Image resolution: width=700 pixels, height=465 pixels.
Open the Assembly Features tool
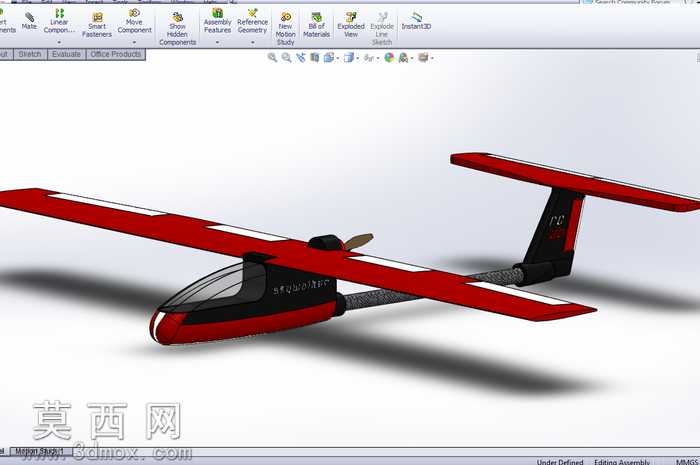point(217,21)
